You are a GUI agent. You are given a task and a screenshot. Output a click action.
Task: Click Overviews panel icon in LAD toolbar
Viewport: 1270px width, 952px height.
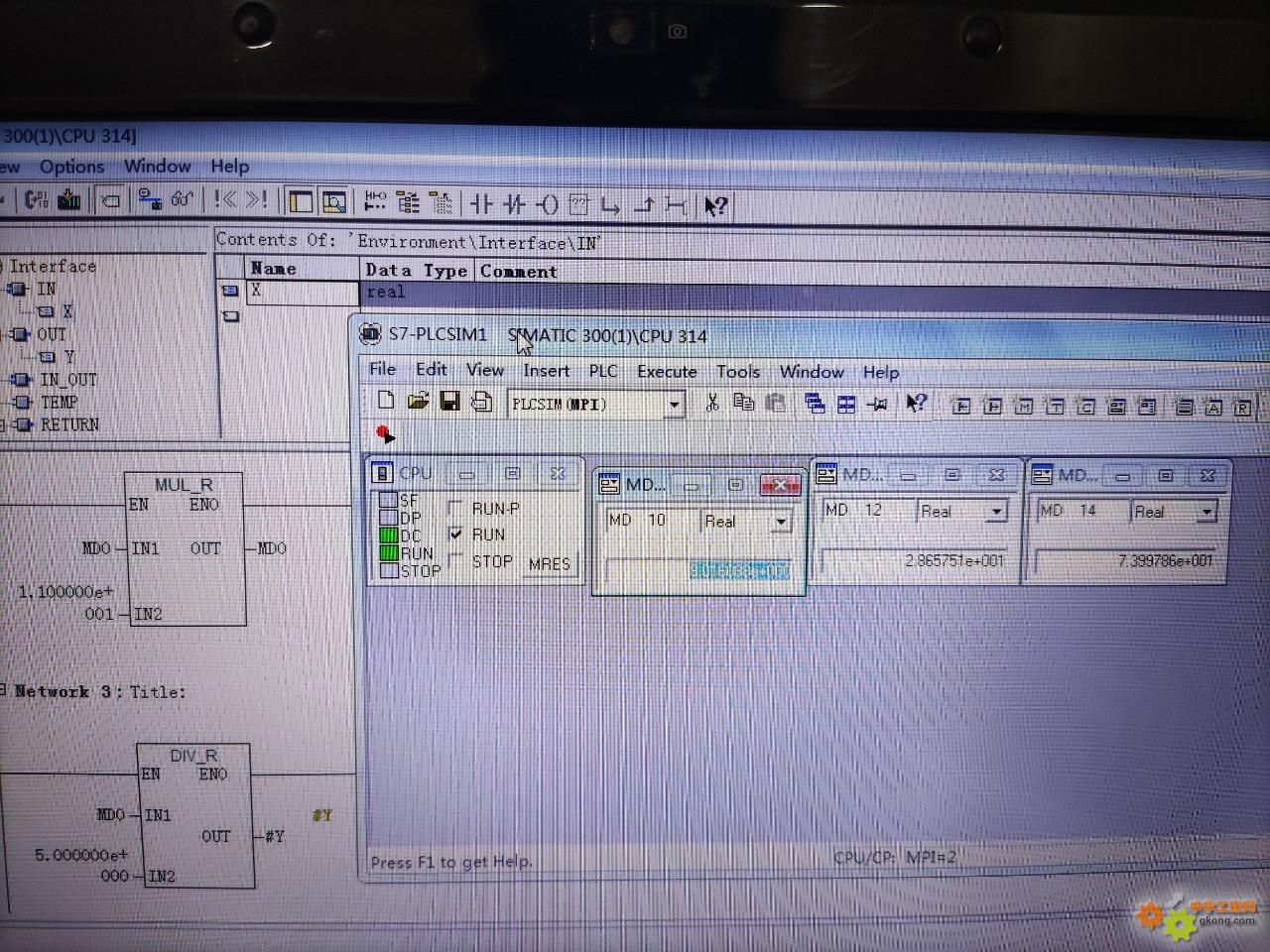point(300,202)
